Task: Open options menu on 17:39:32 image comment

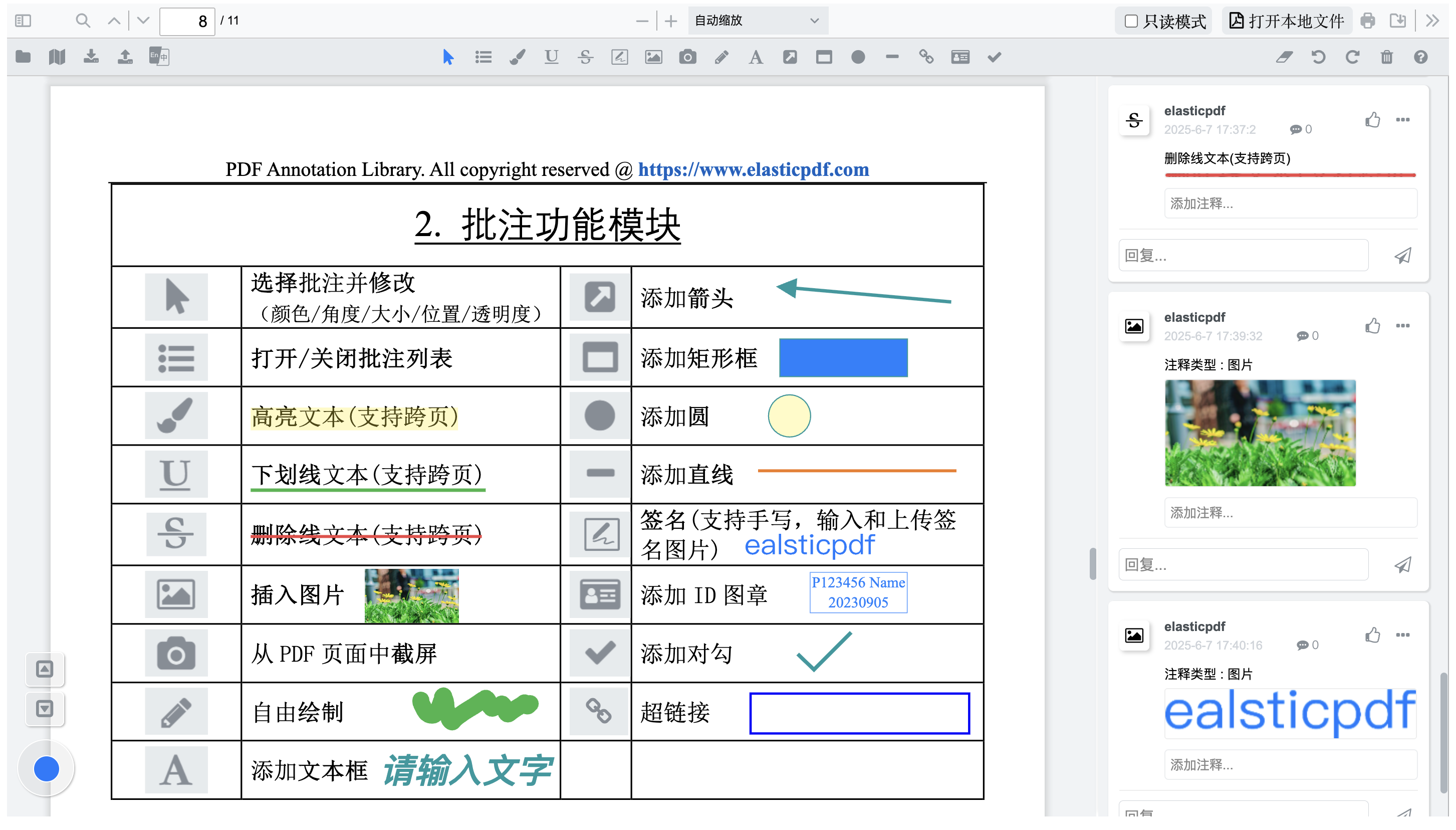Action: tap(1402, 325)
